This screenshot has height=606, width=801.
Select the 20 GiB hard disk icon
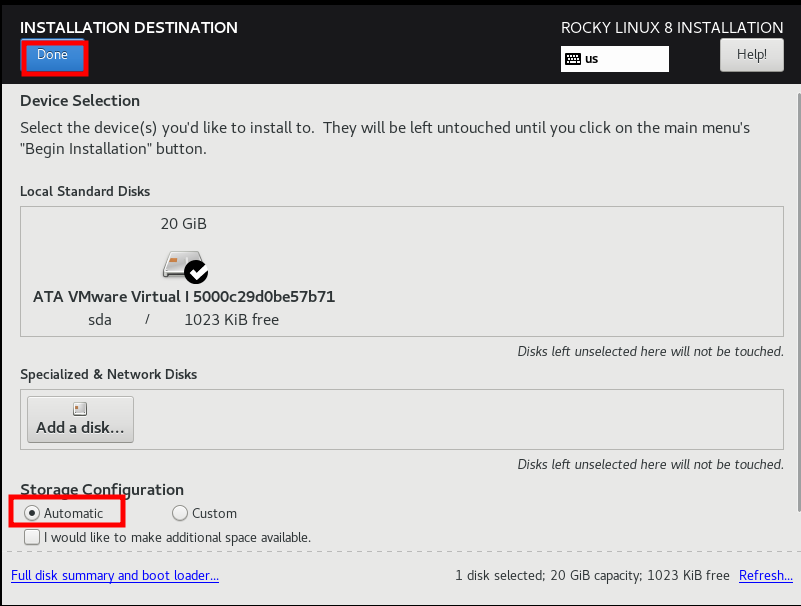click(x=183, y=264)
